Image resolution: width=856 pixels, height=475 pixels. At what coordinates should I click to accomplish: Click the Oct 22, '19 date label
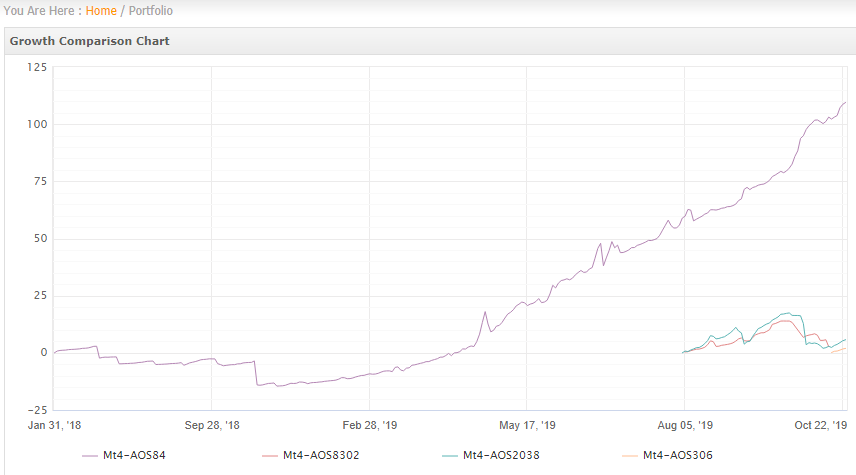pos(821,425)
